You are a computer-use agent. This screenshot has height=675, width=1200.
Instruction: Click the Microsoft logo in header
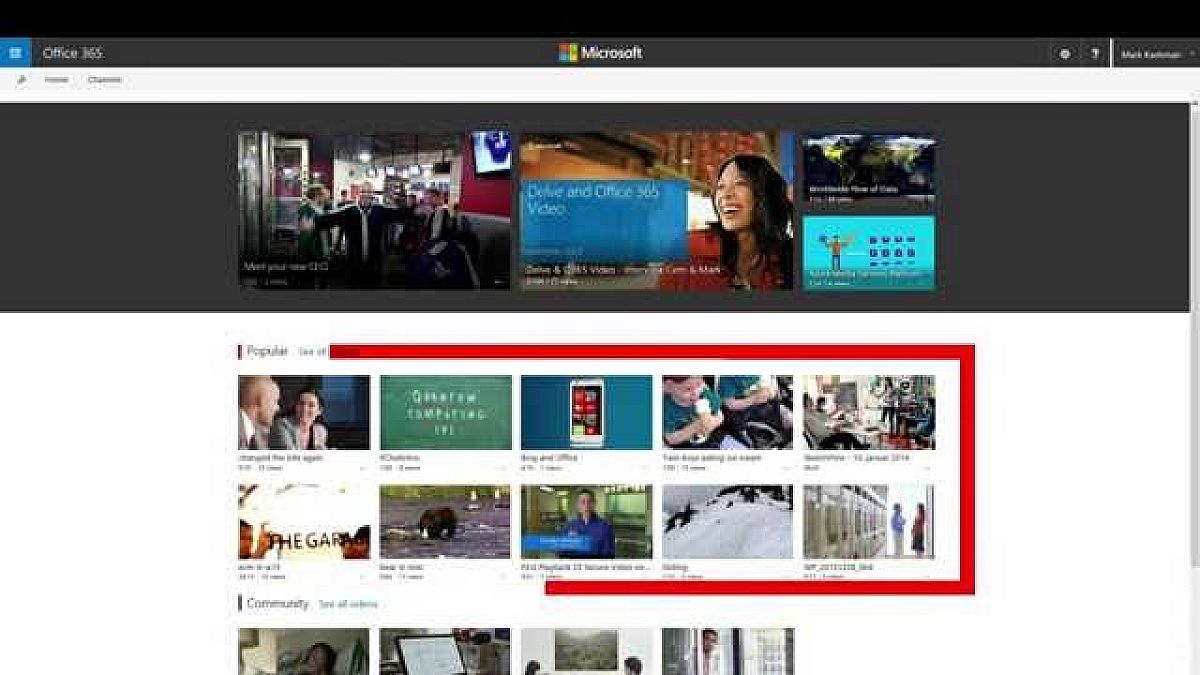coord(600,53)
